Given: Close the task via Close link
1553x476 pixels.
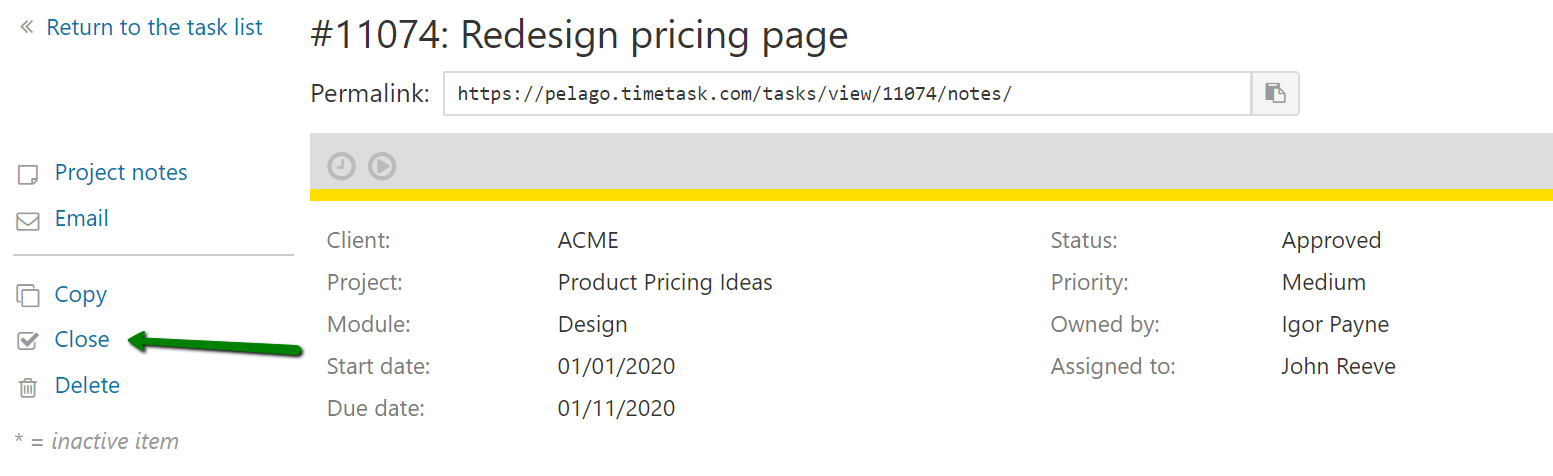Looking at the screenshot, I should point(82,340).
